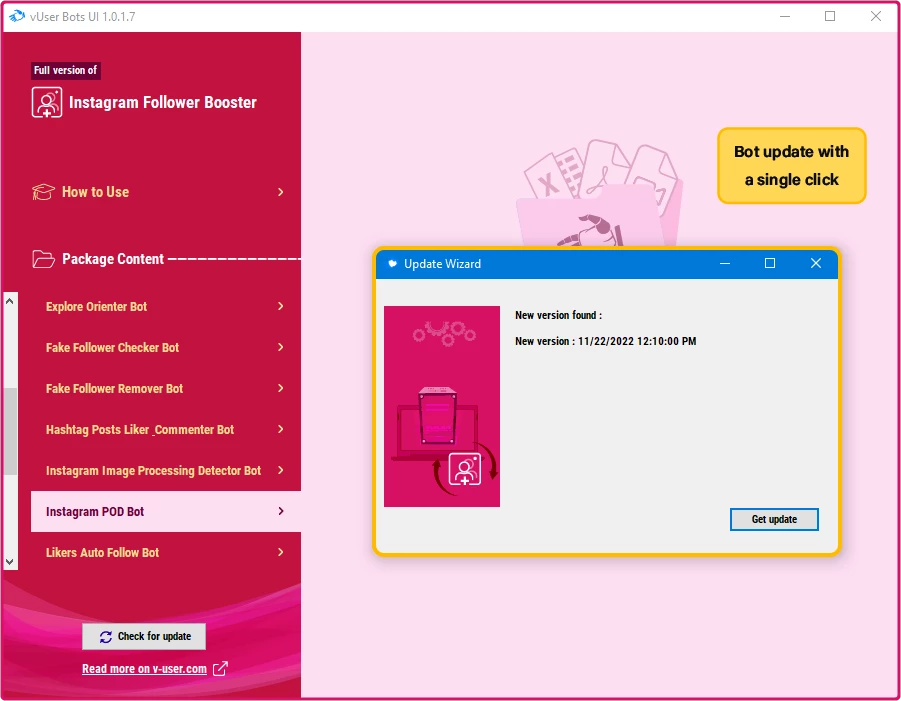The width and height of the screenshot is (901, 701).
Task: Click the bot list scrollbar down arrow
Action: pyautogui.click(x=10, y=562)
